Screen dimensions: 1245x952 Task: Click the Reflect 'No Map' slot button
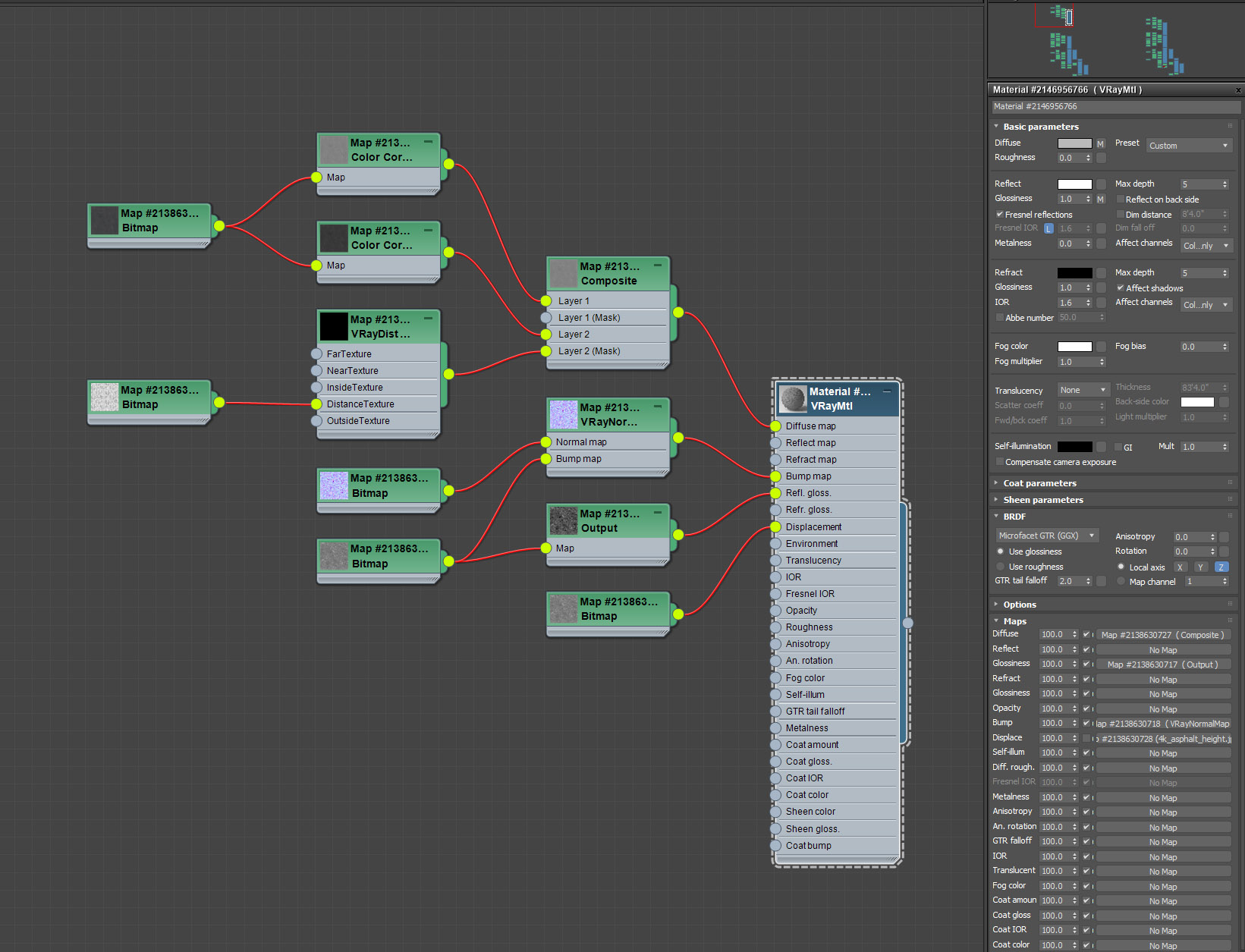pos(1162,650)
